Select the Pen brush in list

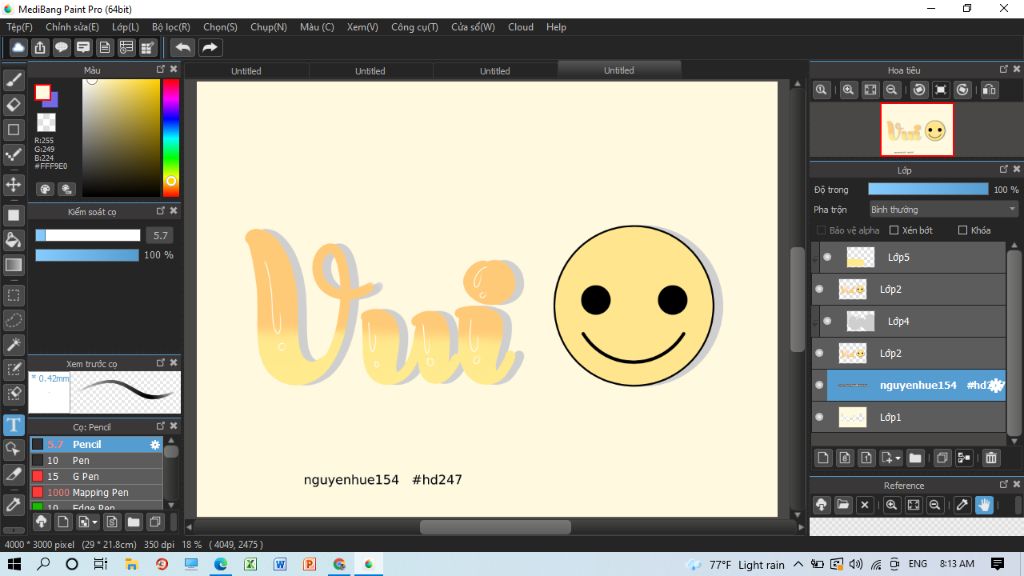tap(96, 460)
